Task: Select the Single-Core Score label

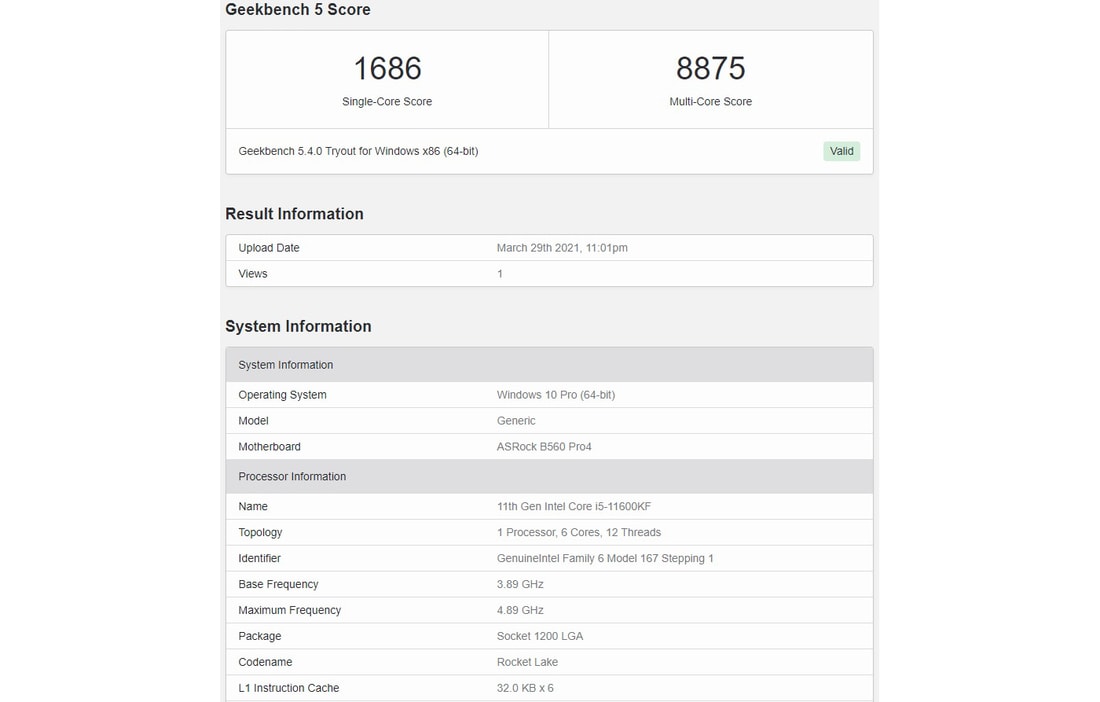Action: click(x=387, y=102)
